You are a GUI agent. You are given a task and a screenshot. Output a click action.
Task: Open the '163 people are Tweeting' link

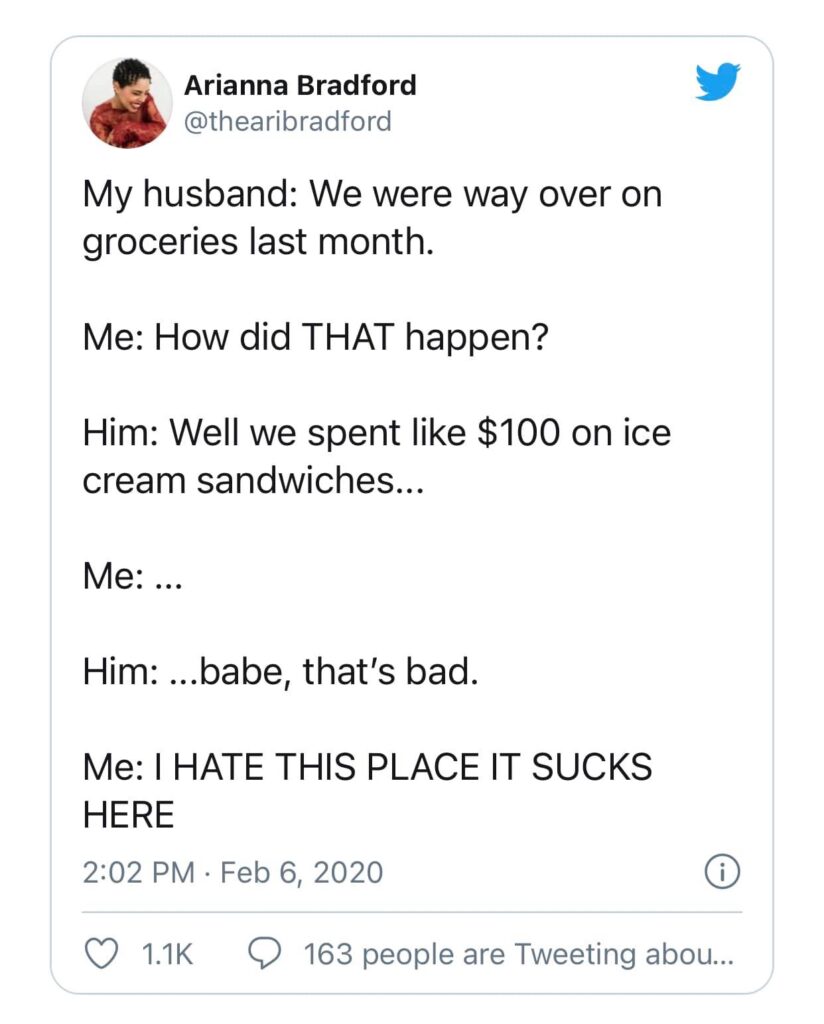tap(518, 955)
